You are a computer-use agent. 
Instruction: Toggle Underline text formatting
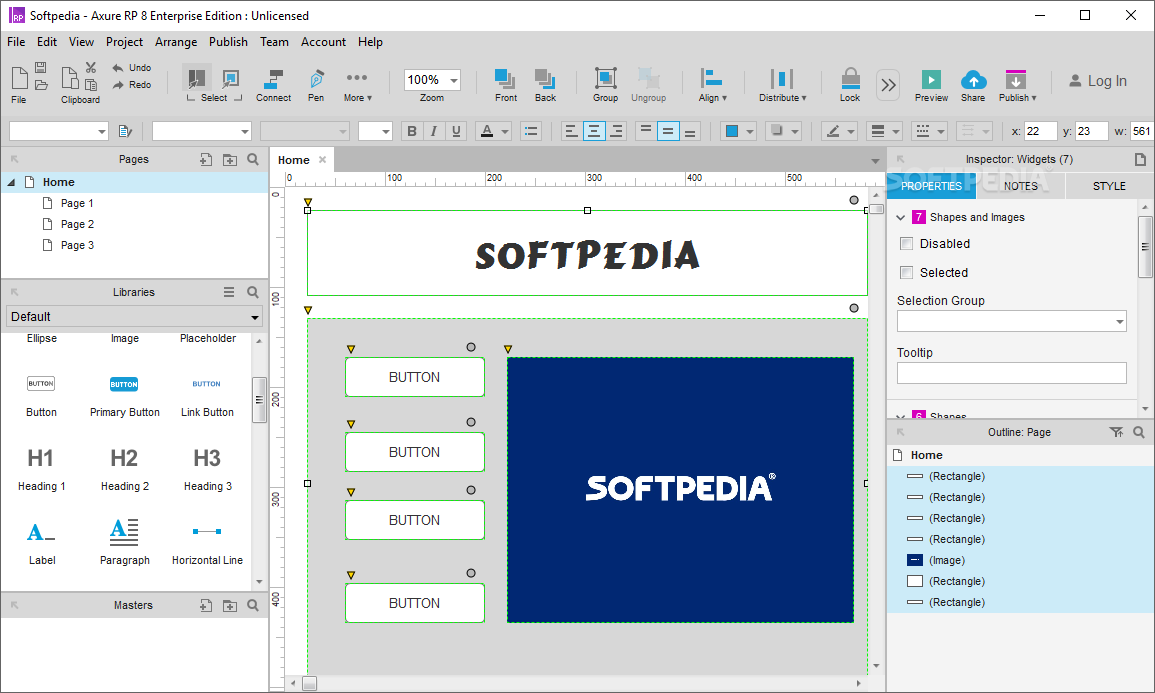pos(456,132)
